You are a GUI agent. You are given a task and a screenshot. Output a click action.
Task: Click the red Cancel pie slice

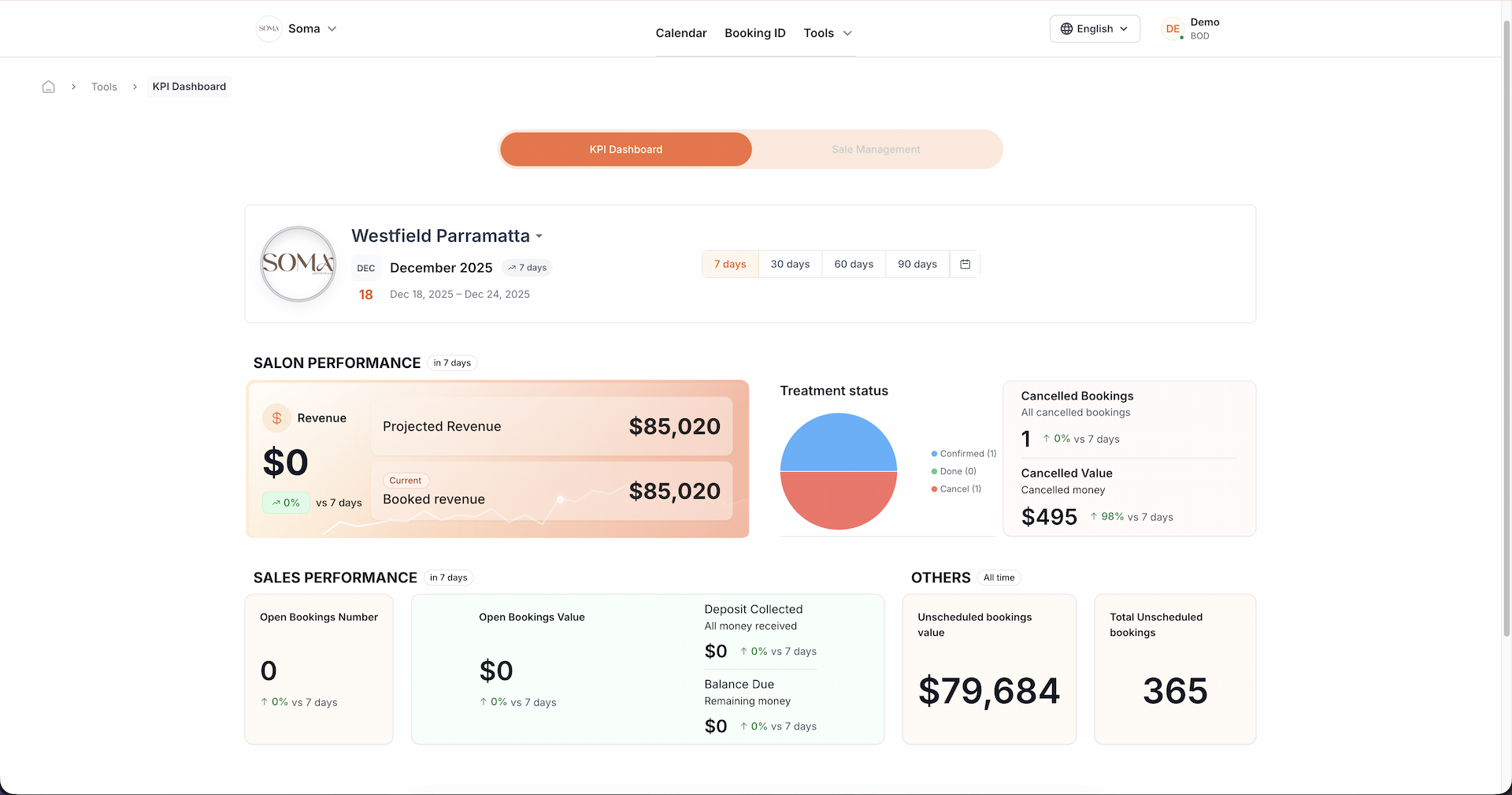pos(839,501)
